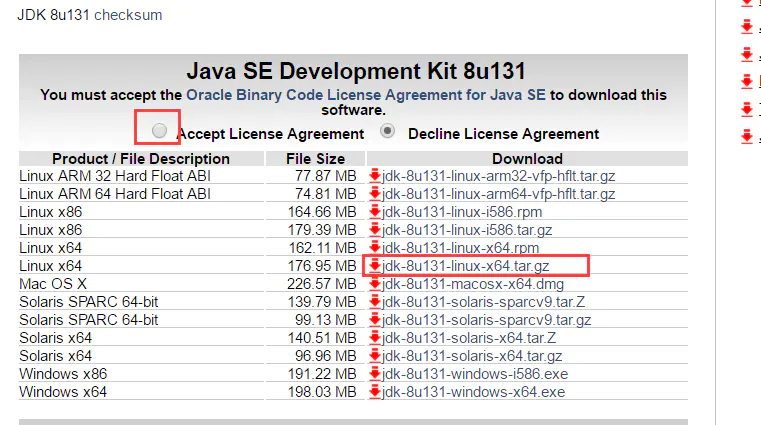This screenshot has height=425, width=761.
Task: Open the Oracle Binary Code License Agreement link
Action: [366, 95]
